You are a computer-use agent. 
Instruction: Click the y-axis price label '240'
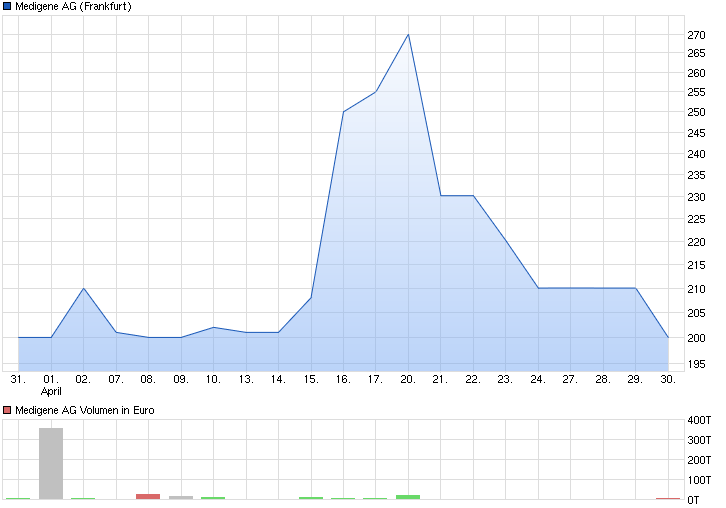point(696,154)
